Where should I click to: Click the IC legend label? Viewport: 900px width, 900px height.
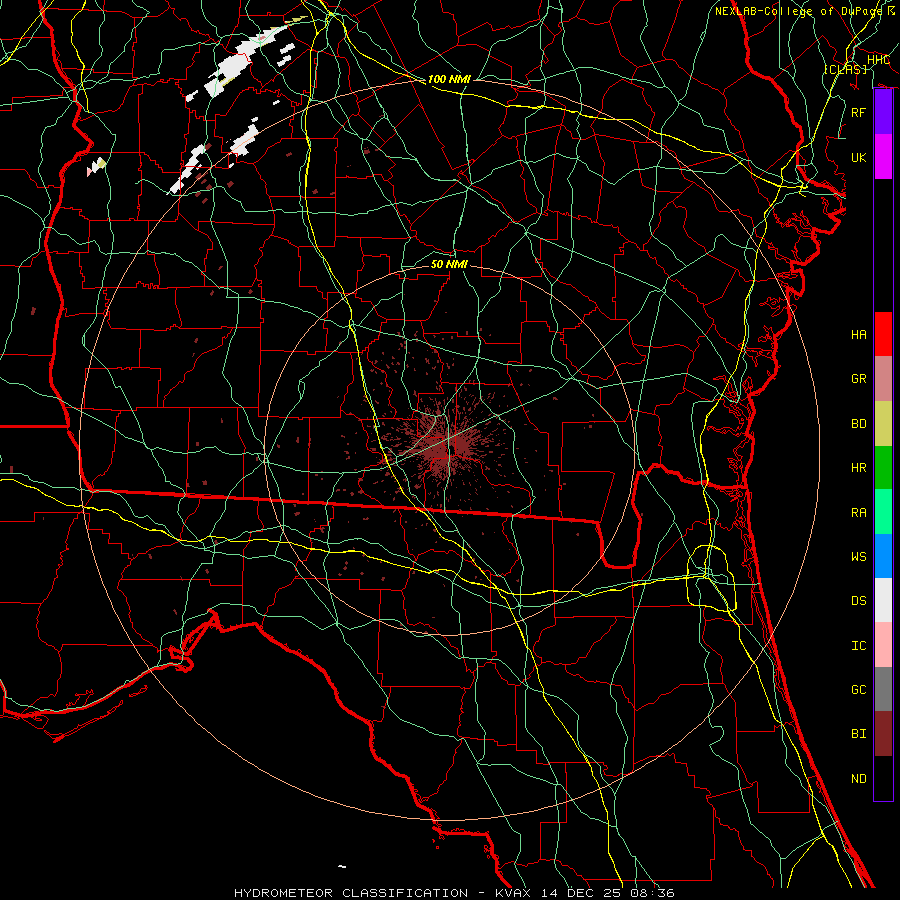859,646
